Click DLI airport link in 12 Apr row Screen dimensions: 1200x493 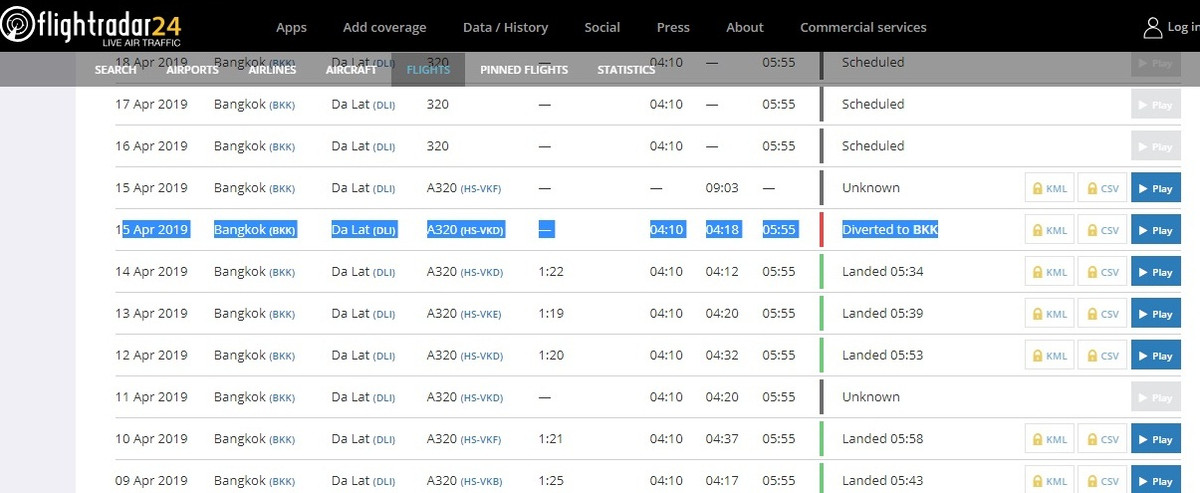click(x=384, y=356)
